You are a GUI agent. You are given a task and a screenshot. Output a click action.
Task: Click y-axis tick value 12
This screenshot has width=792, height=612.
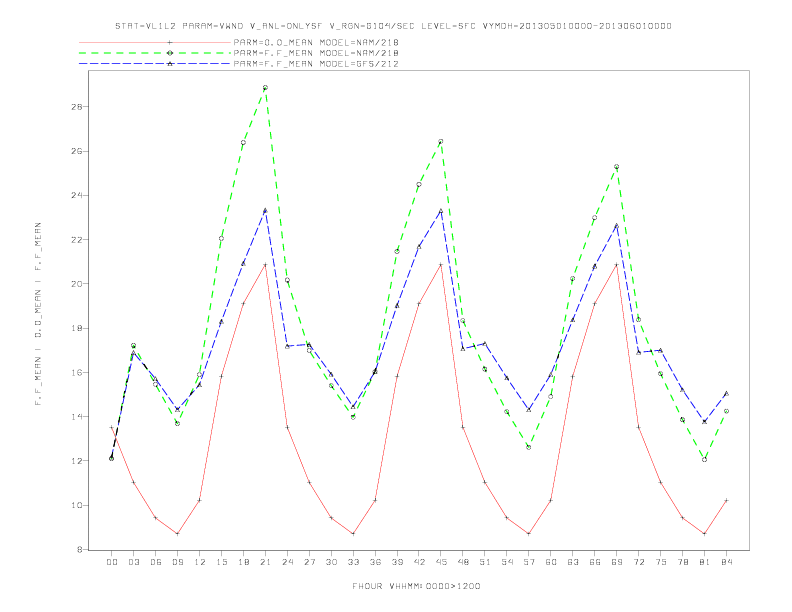click(x=76, y=461)
